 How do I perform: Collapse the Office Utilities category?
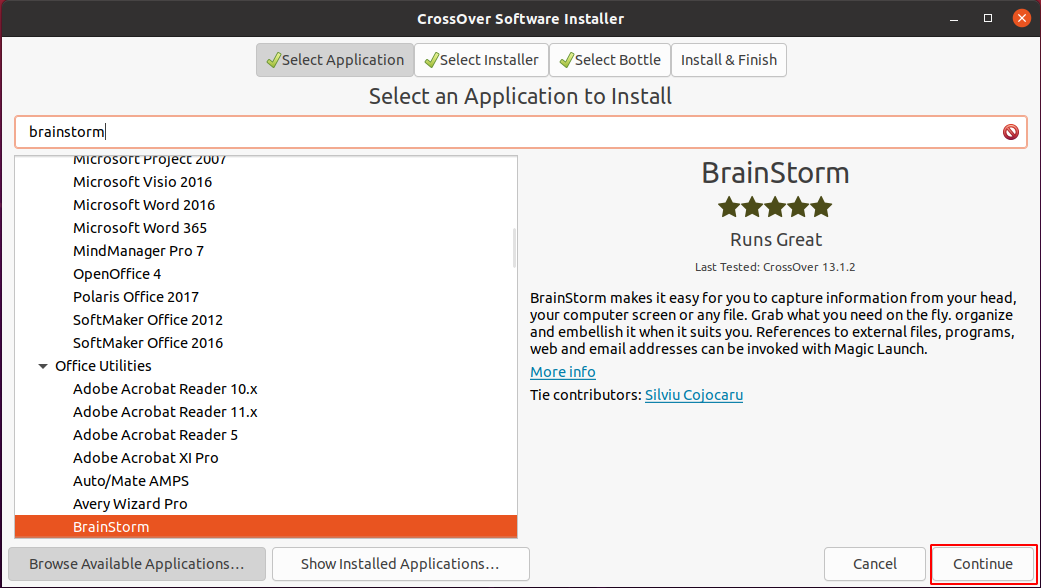[x=42, y=366]
